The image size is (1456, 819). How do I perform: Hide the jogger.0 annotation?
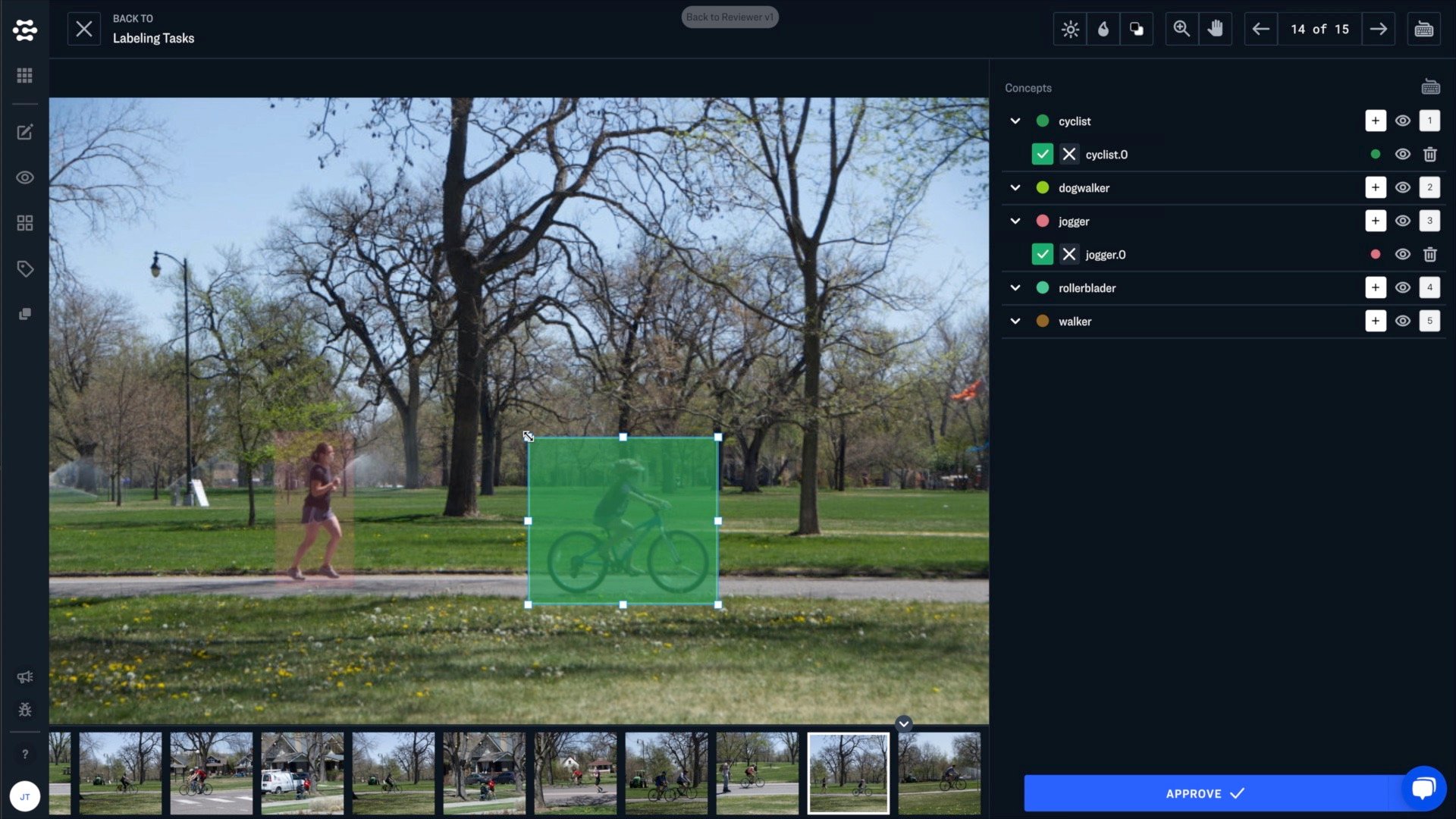pyautogui.click(x=1402, y=255)
